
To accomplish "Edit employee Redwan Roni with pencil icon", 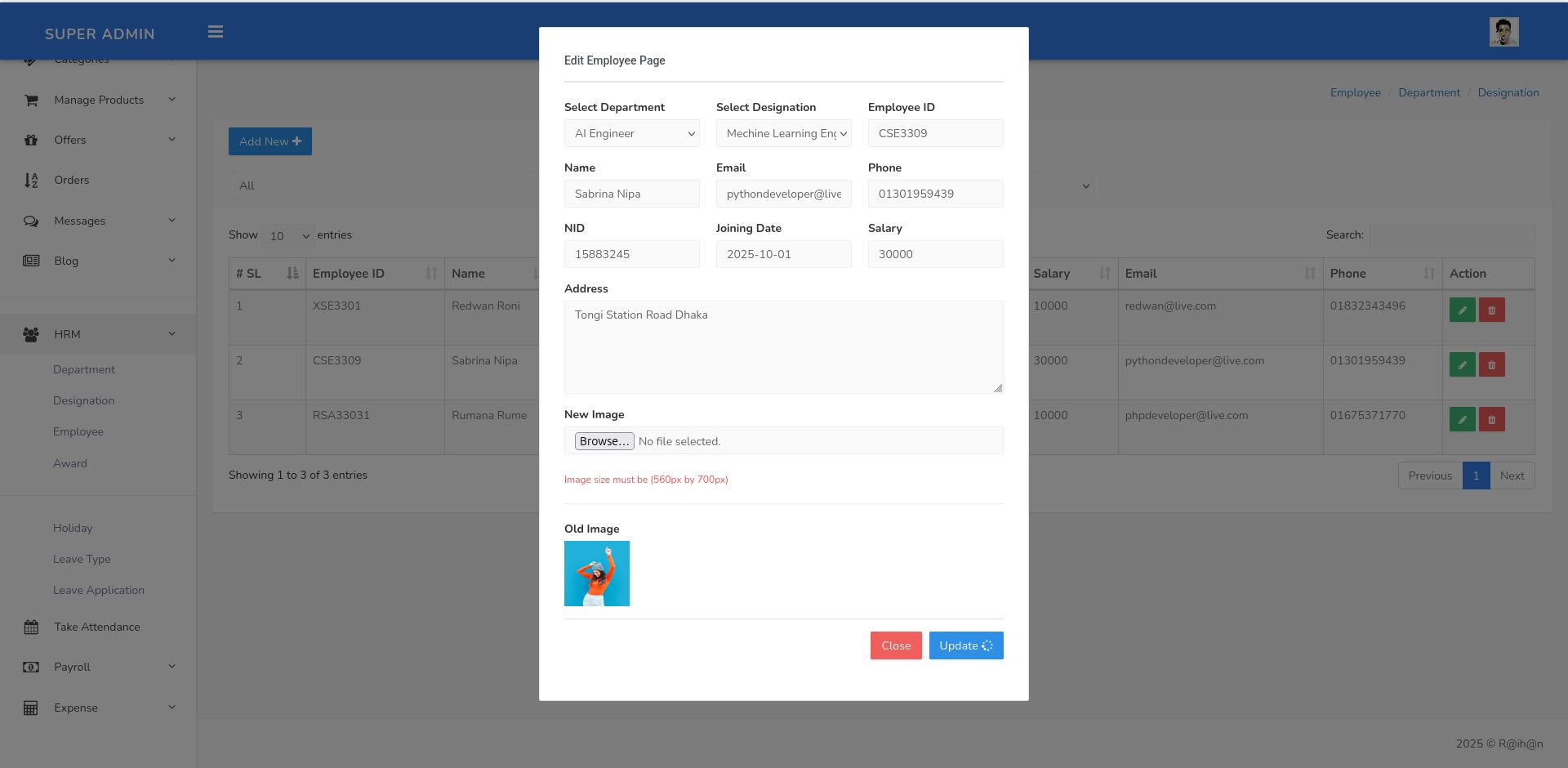I will tap(1462, 310).
